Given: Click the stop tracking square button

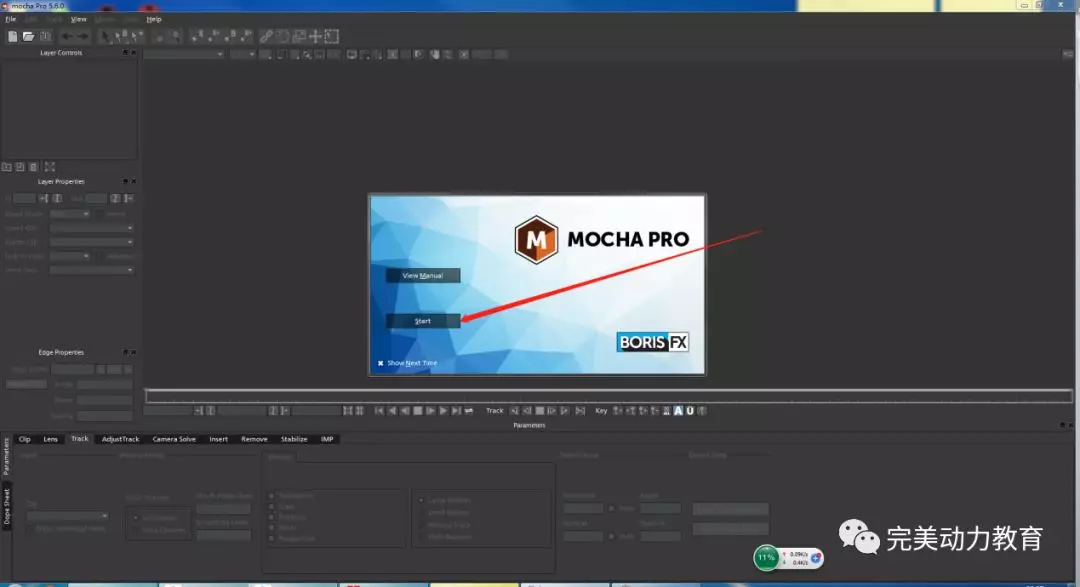Looking at the screenshot, I should click(x=540, y=411).
